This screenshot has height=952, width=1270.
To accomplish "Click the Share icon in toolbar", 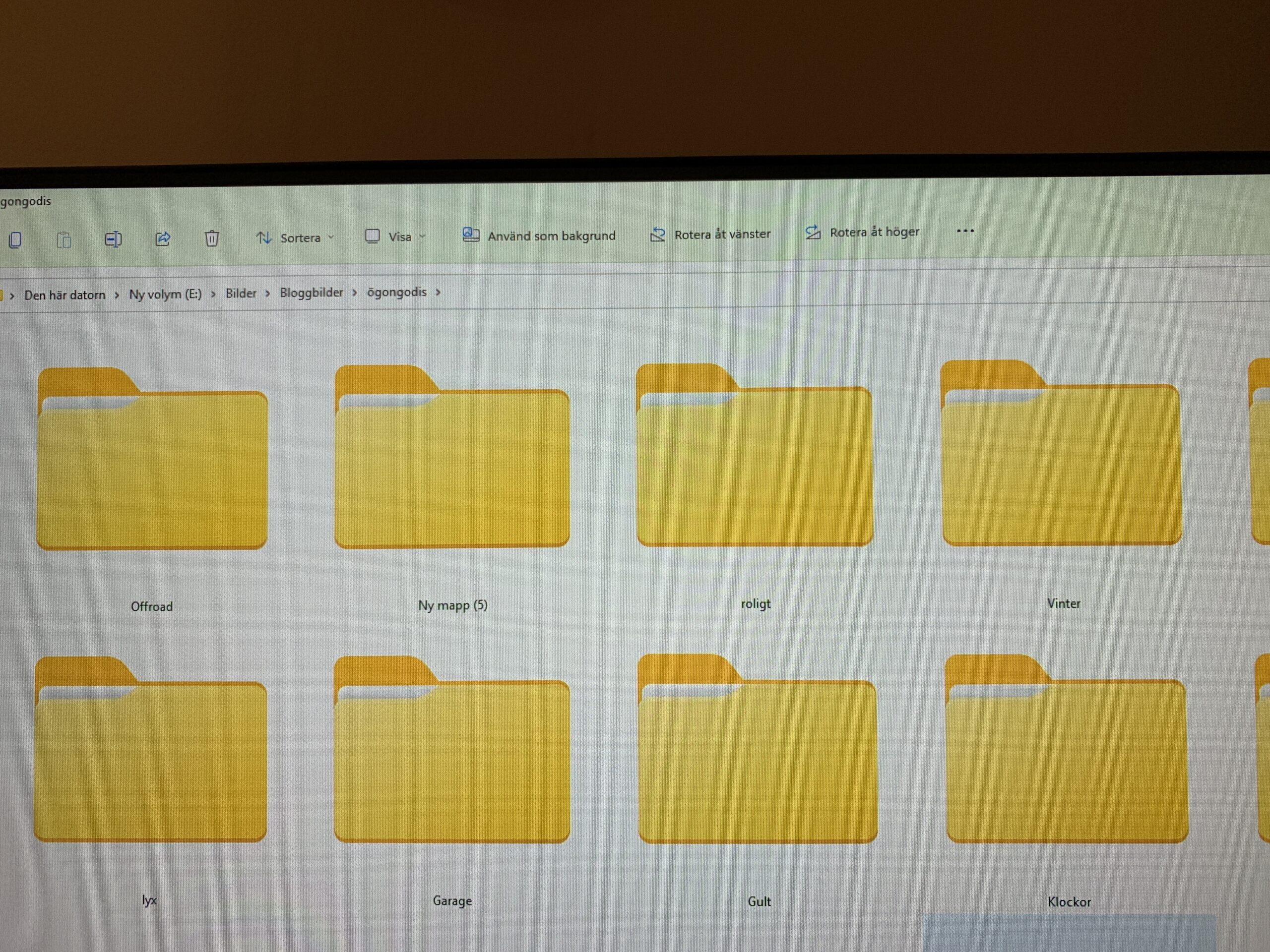I will coord(163,238).
